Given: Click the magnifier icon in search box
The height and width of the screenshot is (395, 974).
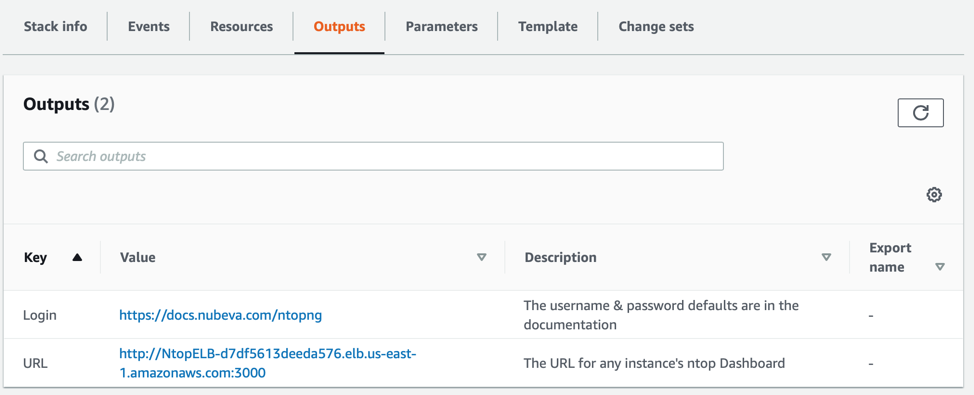Looking at the screenshot, I should (x=41, y=157).
